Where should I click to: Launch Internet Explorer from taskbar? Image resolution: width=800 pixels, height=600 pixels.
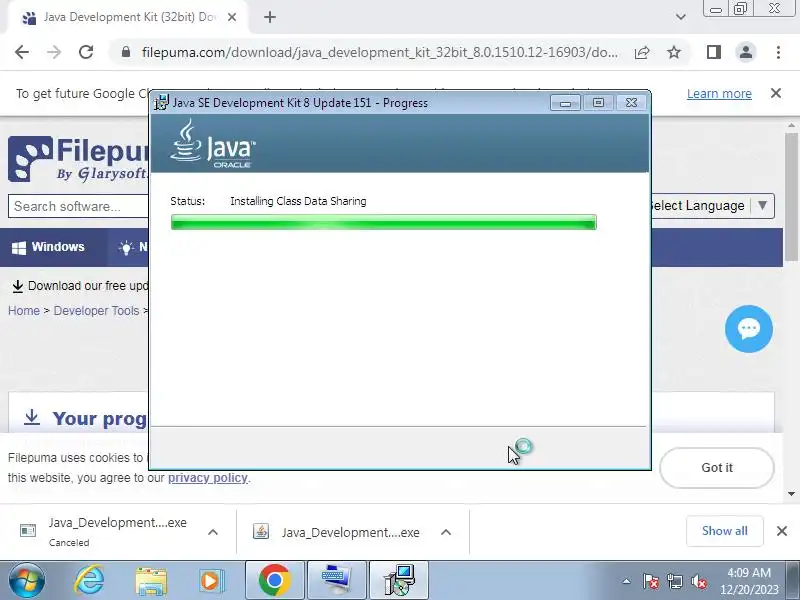(x=89, y=581)
